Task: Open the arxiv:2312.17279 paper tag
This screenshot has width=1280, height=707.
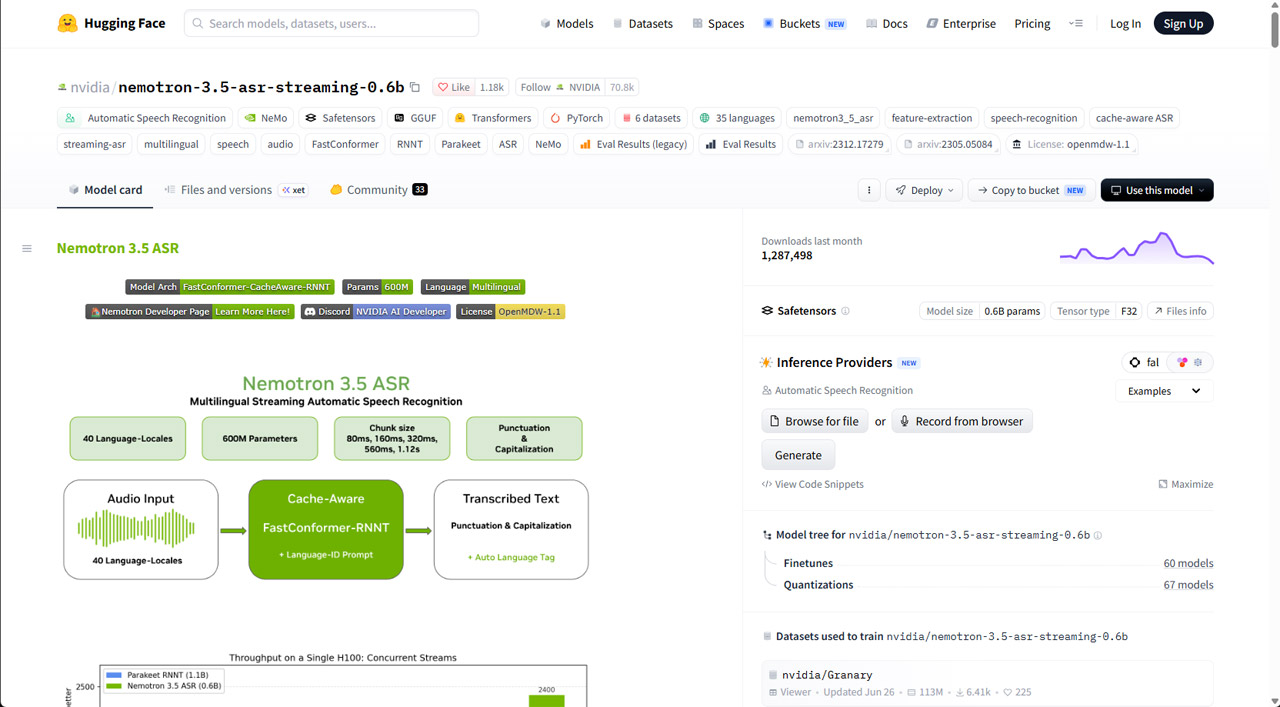Action: (838, 144)
